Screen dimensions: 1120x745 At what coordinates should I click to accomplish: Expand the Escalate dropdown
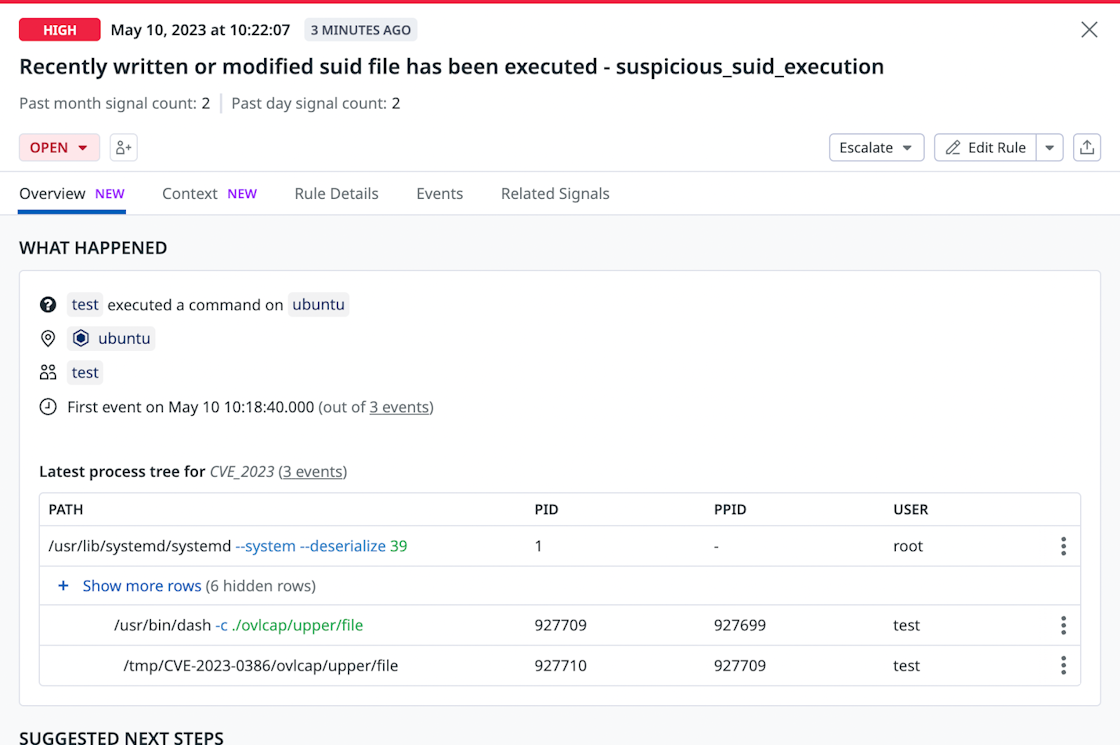(876, 148)
